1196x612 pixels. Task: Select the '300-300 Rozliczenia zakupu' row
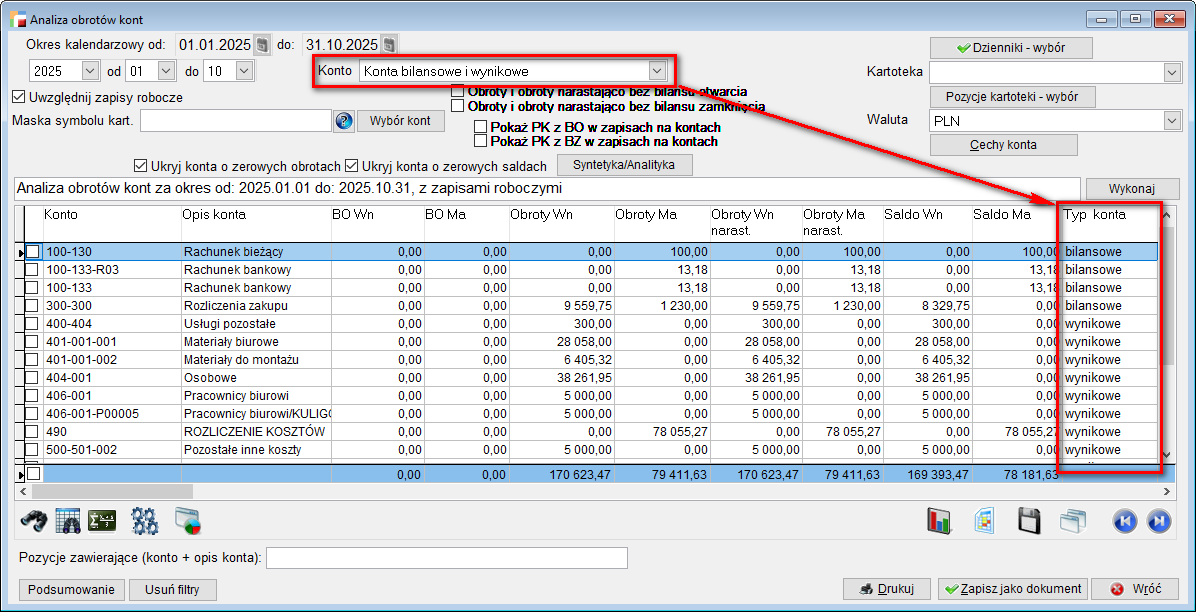pyautogui.click(x=230, y=306)
